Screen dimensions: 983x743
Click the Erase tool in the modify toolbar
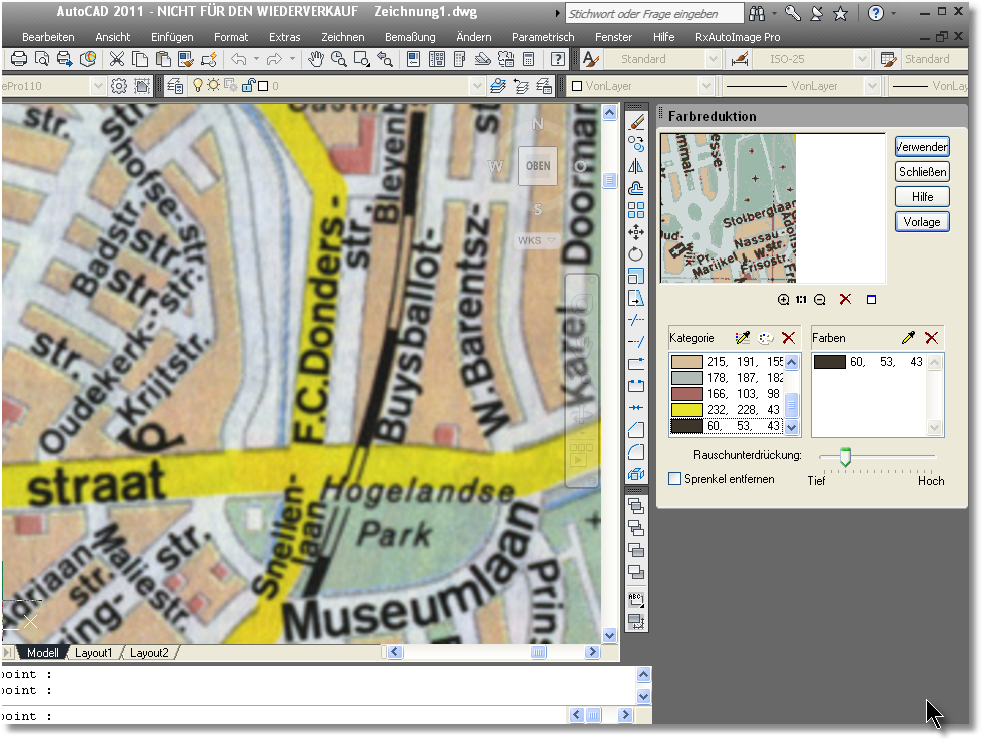pos(635,122)
